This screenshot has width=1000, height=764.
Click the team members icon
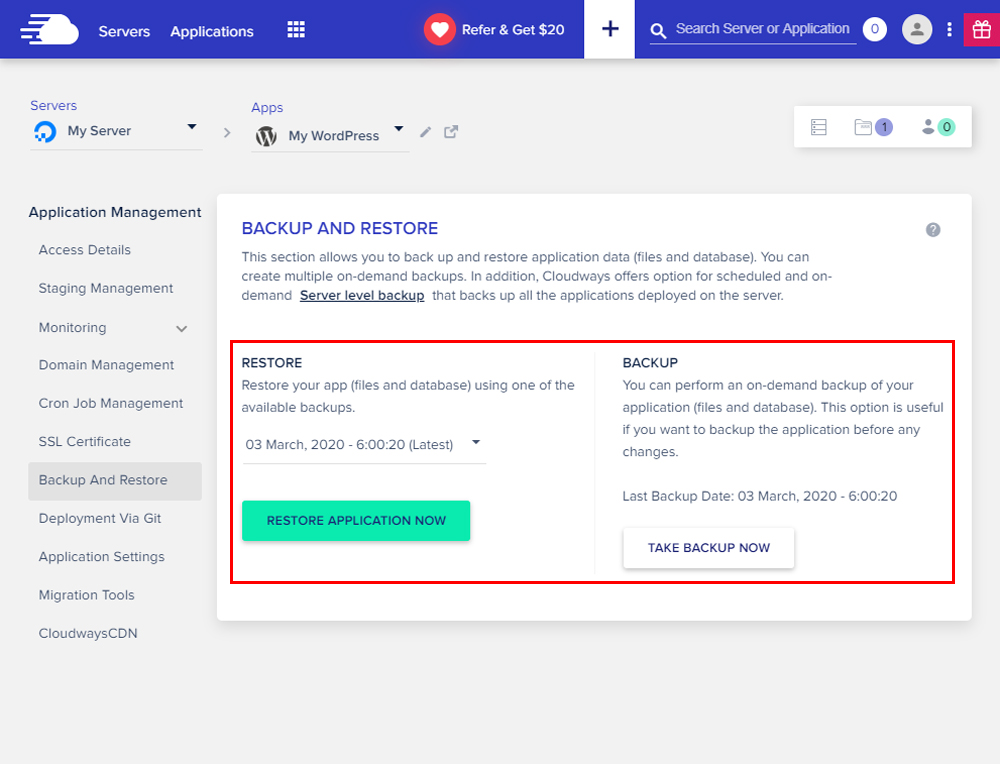(928, 127)
